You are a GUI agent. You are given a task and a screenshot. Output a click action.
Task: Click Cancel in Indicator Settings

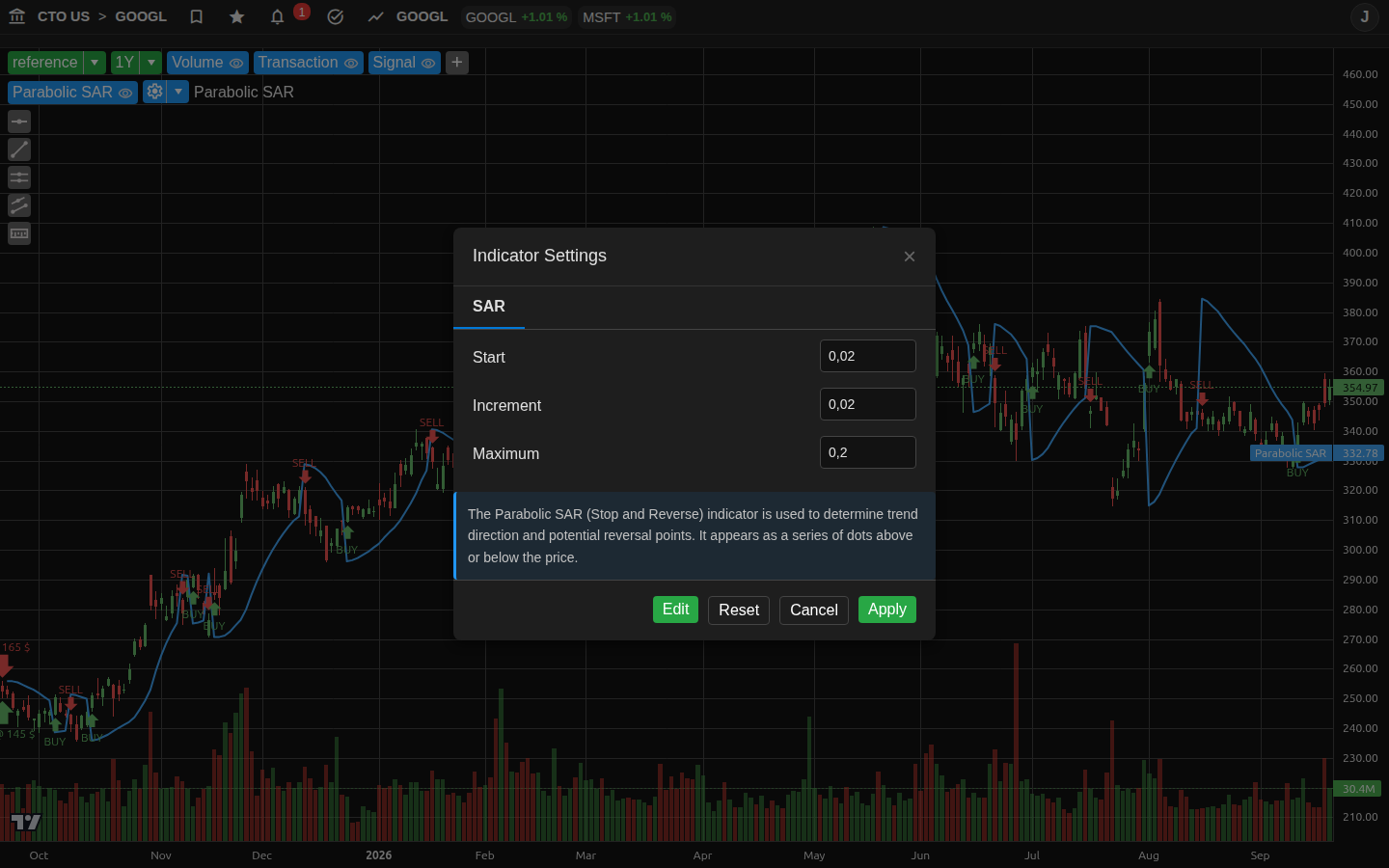[814, 610]
